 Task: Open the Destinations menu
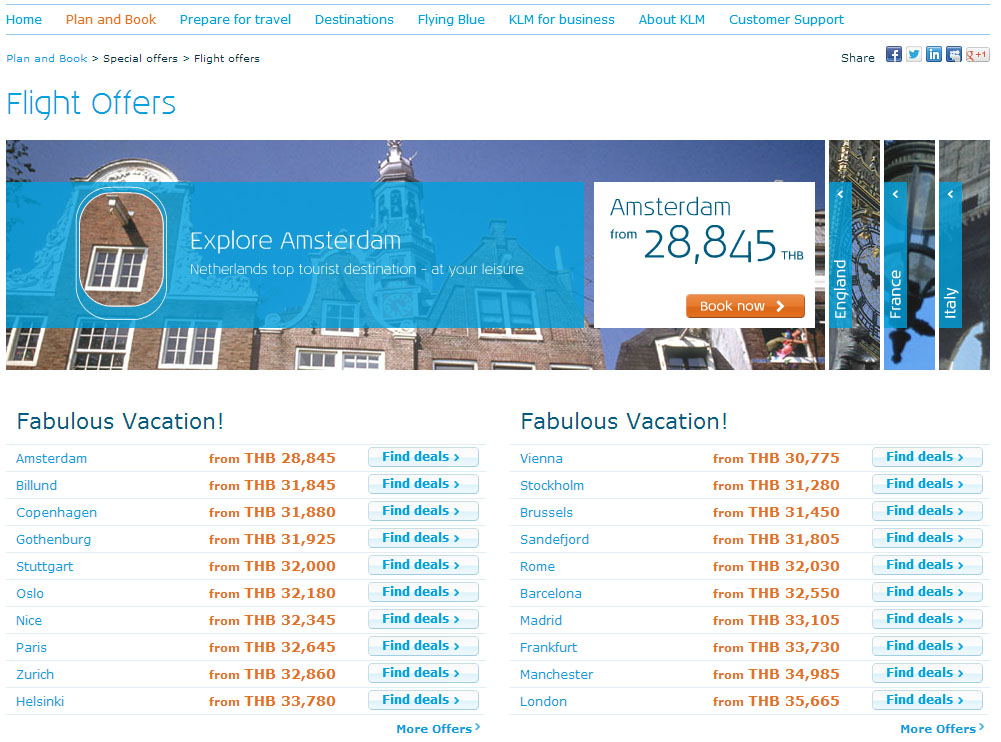click(354, 20)
